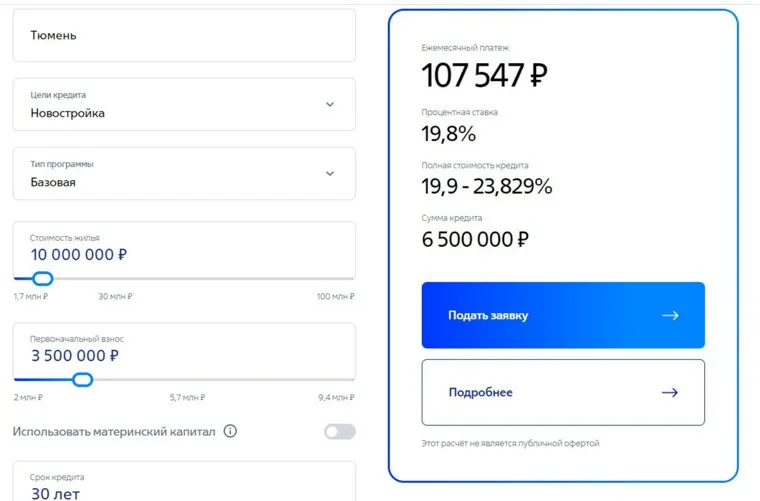Image resolution: width=760 pixels, height=501 pixels.
Task: Click 100 млн ₽ mark on cost slider
Action: coord(336,297)
